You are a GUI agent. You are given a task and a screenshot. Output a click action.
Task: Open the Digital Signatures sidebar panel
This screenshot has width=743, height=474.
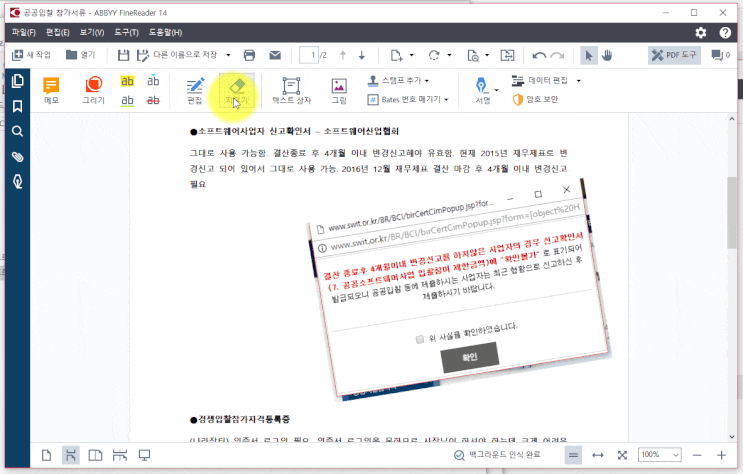18,182
